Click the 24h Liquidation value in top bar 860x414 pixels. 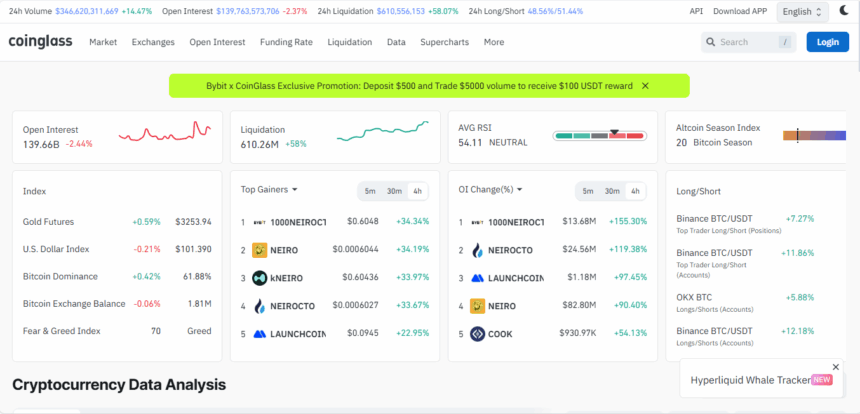pyautogui.click(x=400, y=11)
